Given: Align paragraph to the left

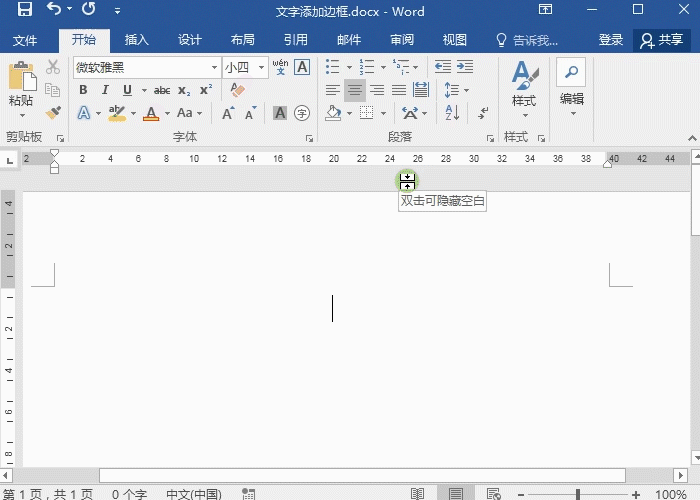Looking at the screenshot, I should [333, 90].
